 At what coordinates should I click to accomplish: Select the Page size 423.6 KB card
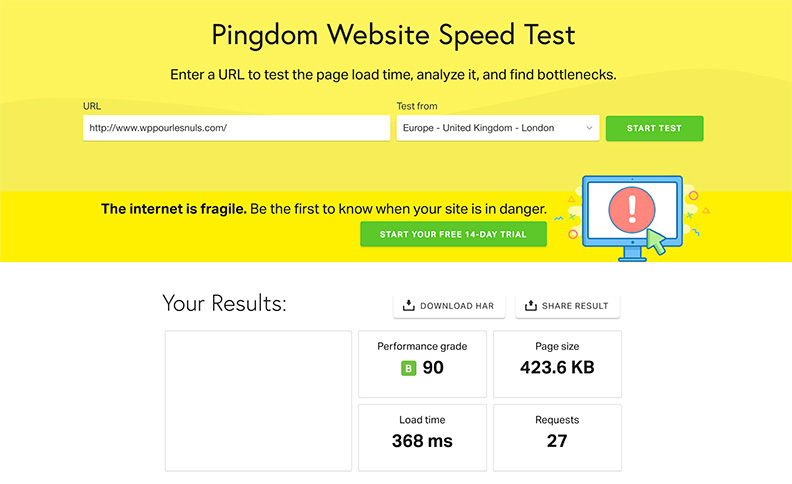[557, 363]
